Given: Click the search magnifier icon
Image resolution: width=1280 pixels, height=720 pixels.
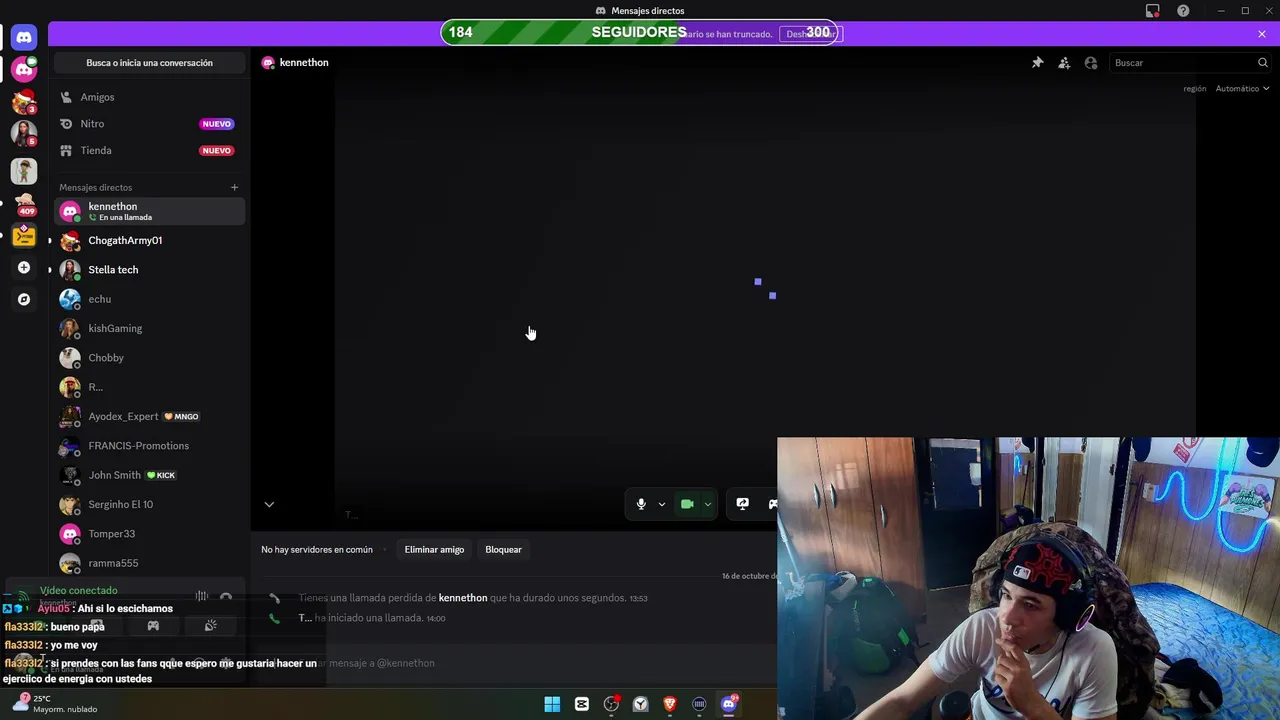Looking at the screenshot, I should (1263, 63).
